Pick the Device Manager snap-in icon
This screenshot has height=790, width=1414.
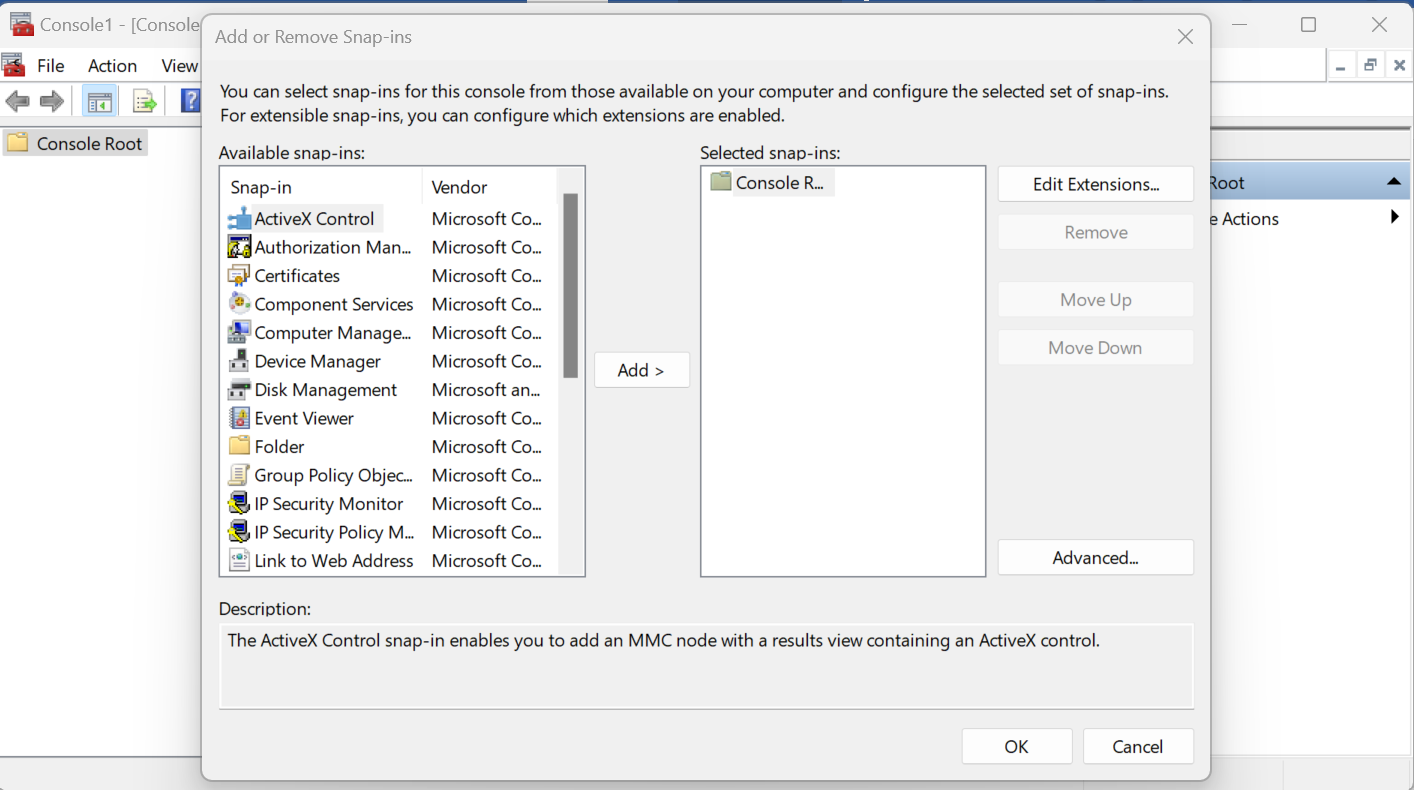pyautogui.click(x=239, y=361)
